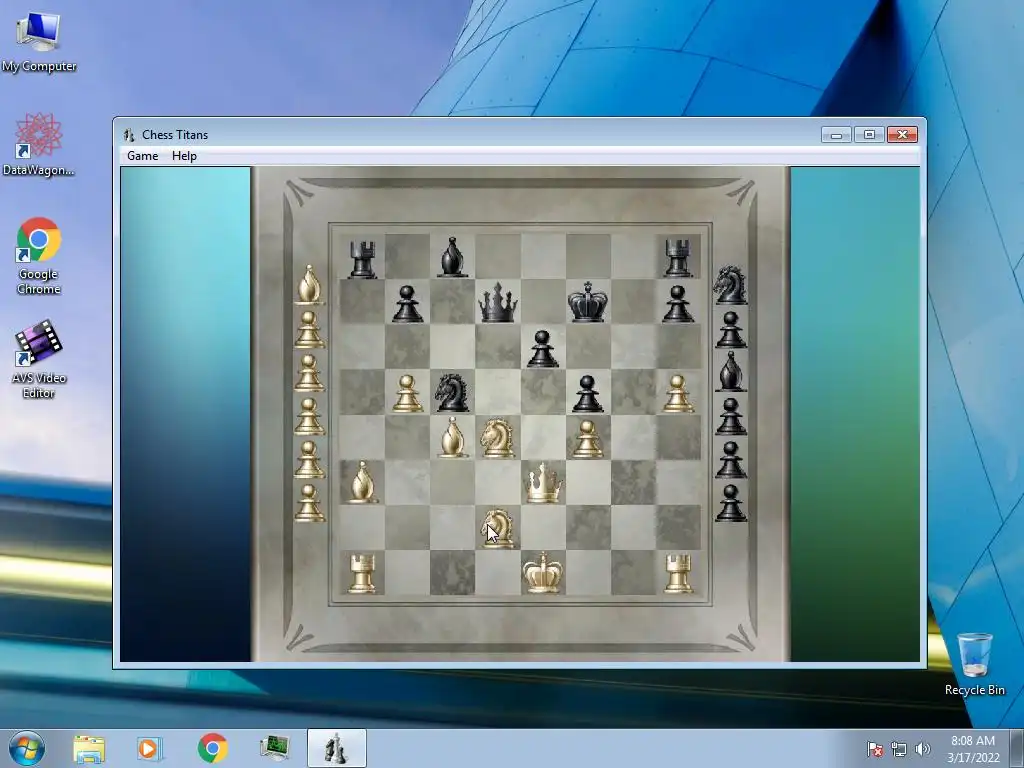Select the black bishop on the top row

(453, 257)
